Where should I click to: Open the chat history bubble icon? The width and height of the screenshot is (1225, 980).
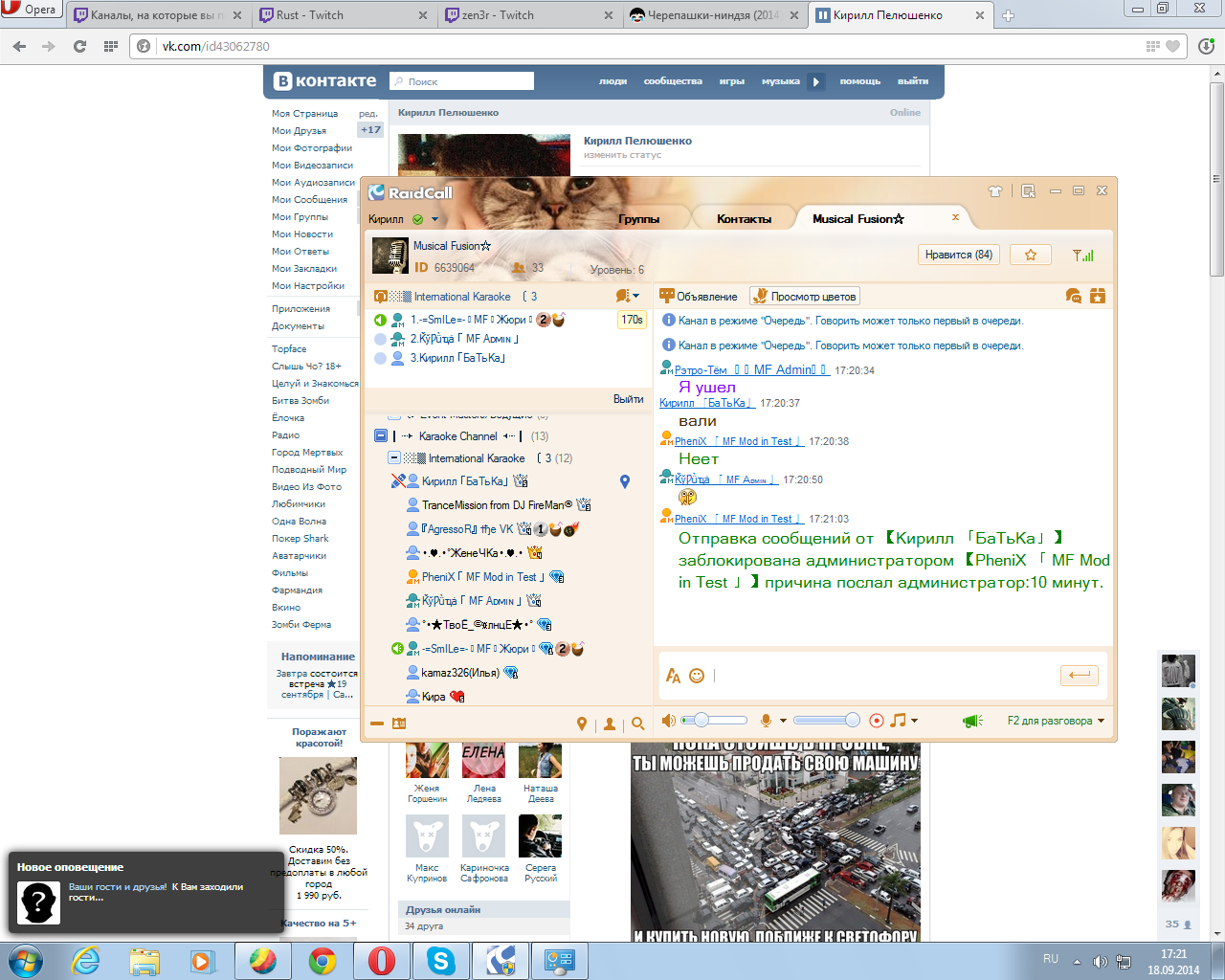1074,296
